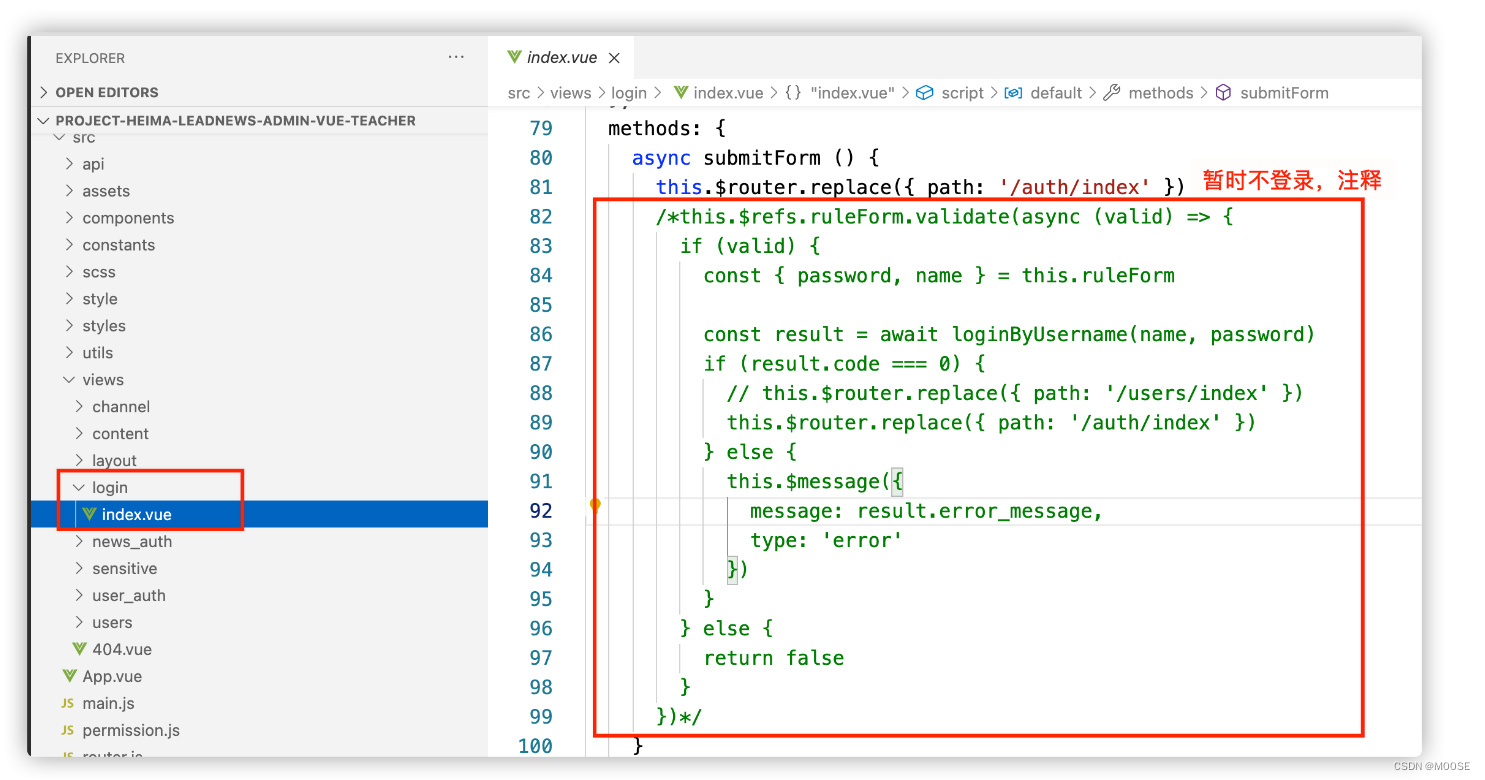Collapse the PROJECT-HEIMA-LEADNEWS-ADMIN-VUE-TEACHER root folder
The image size is (1485, 780).
43,119
